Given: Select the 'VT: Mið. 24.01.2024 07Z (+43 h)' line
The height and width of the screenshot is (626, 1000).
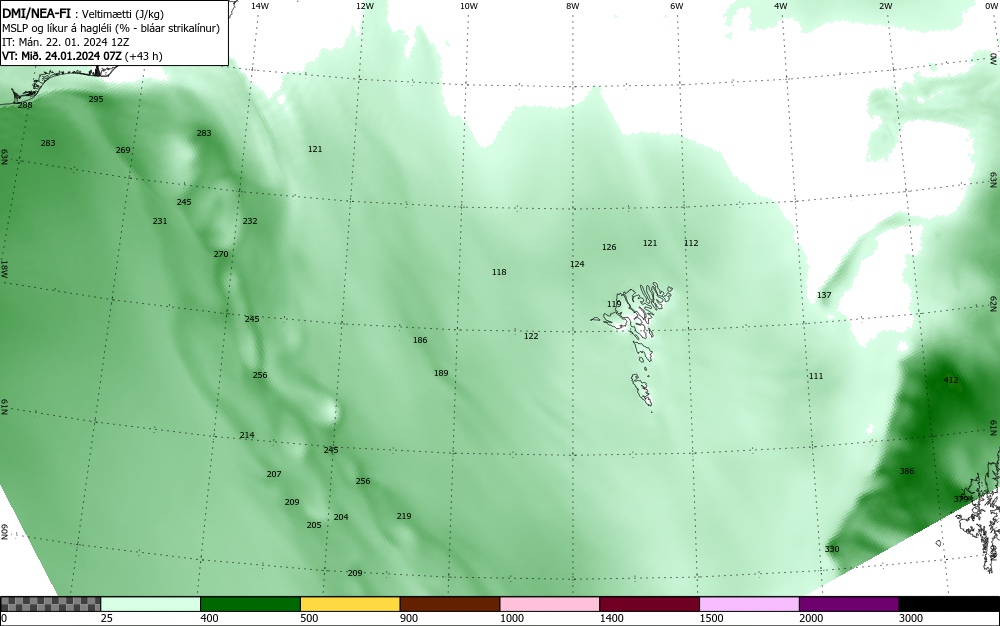Looking at the screenshot, I should pos(82,56).
